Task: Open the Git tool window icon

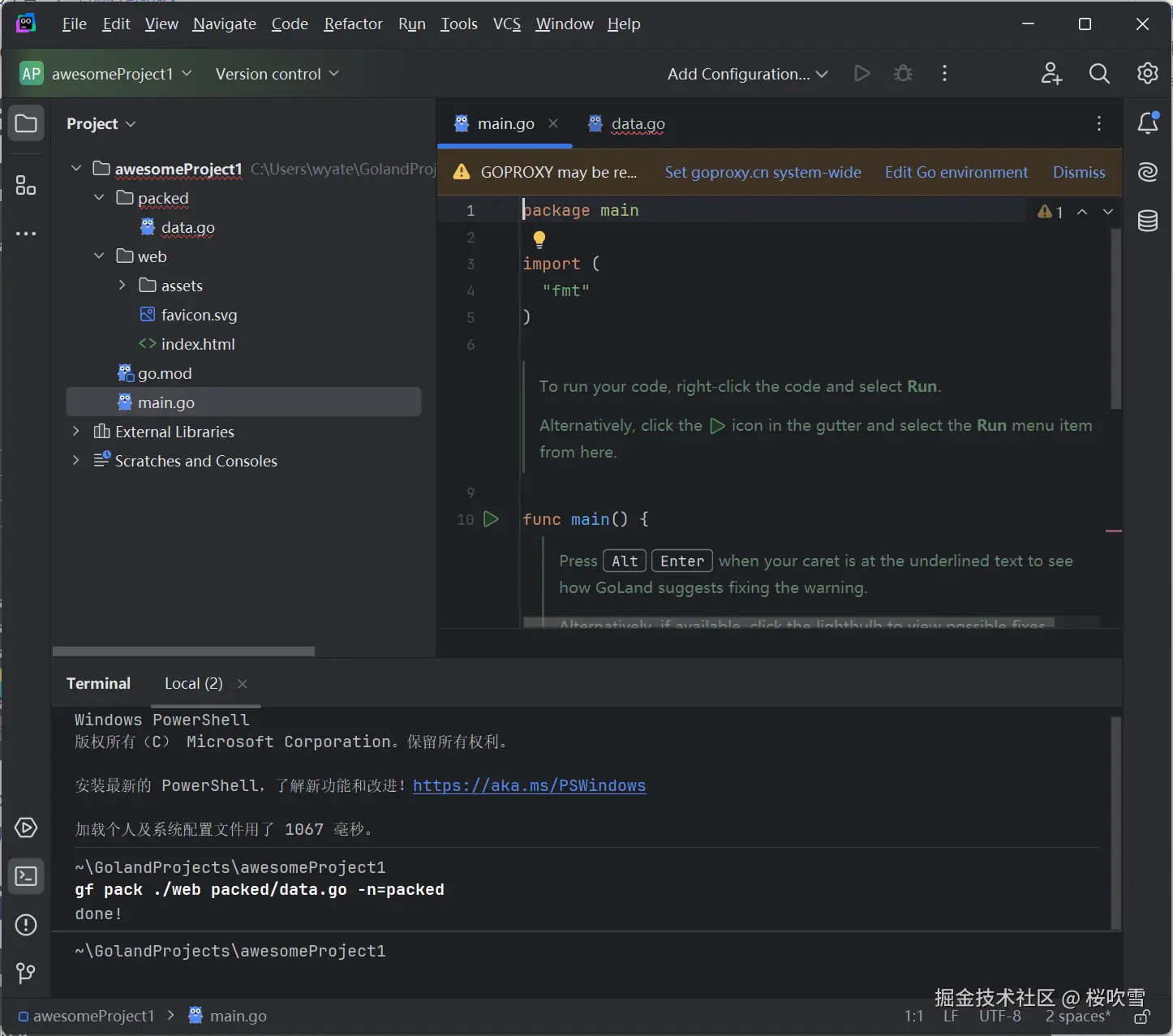Action: pos(26,973)
